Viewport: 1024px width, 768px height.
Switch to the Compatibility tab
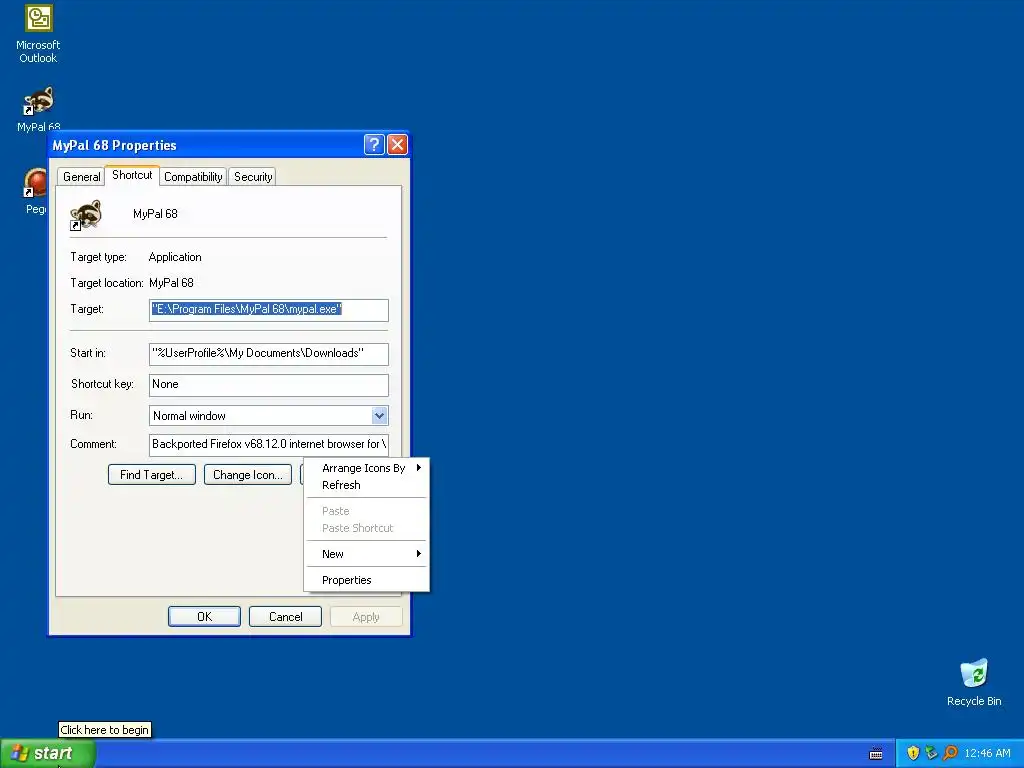[193, 176]
